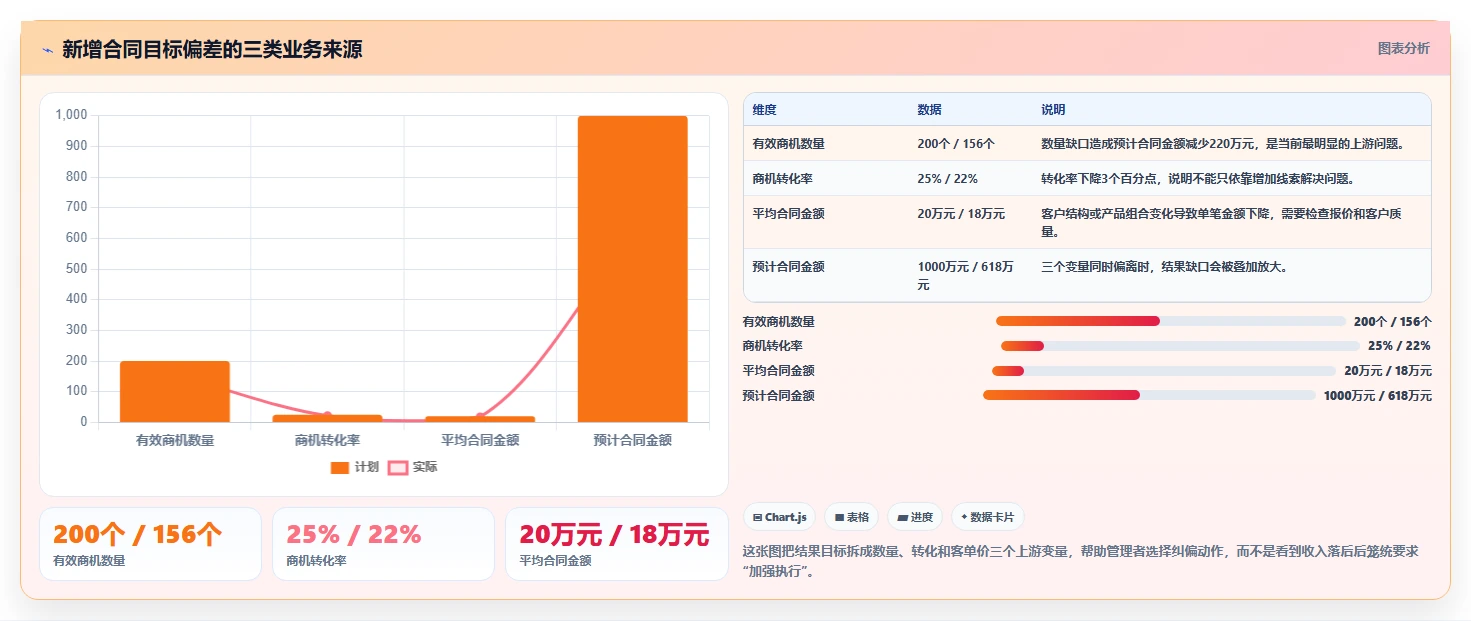Viewport: 1471px width, 621px height.
Task: Toggle the 实际 legend entry
Action: click(x=412, y=467)
